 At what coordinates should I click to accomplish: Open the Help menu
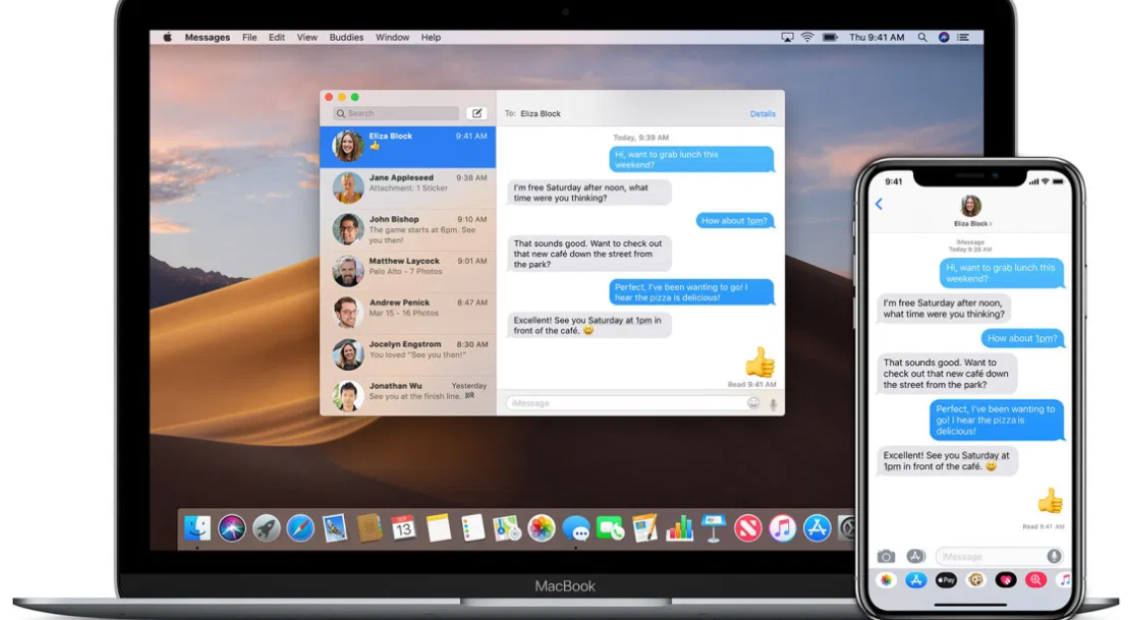click(430, 37)
